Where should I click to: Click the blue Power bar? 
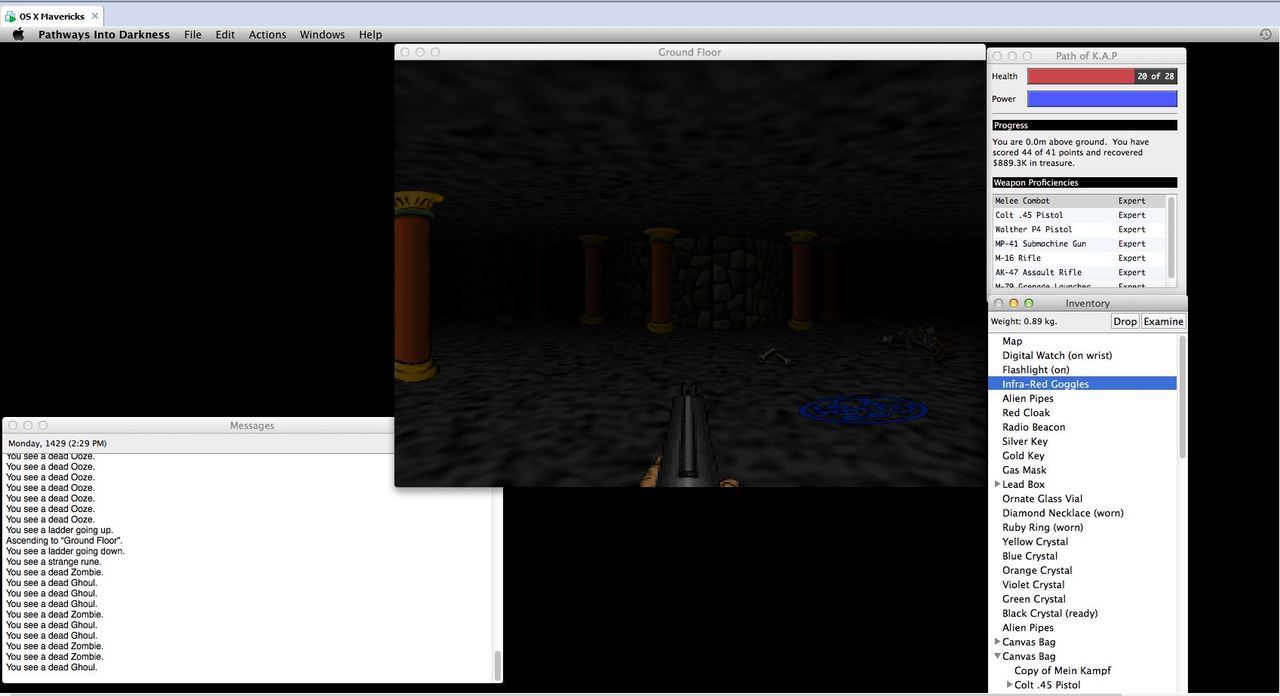coord(1101,99)
